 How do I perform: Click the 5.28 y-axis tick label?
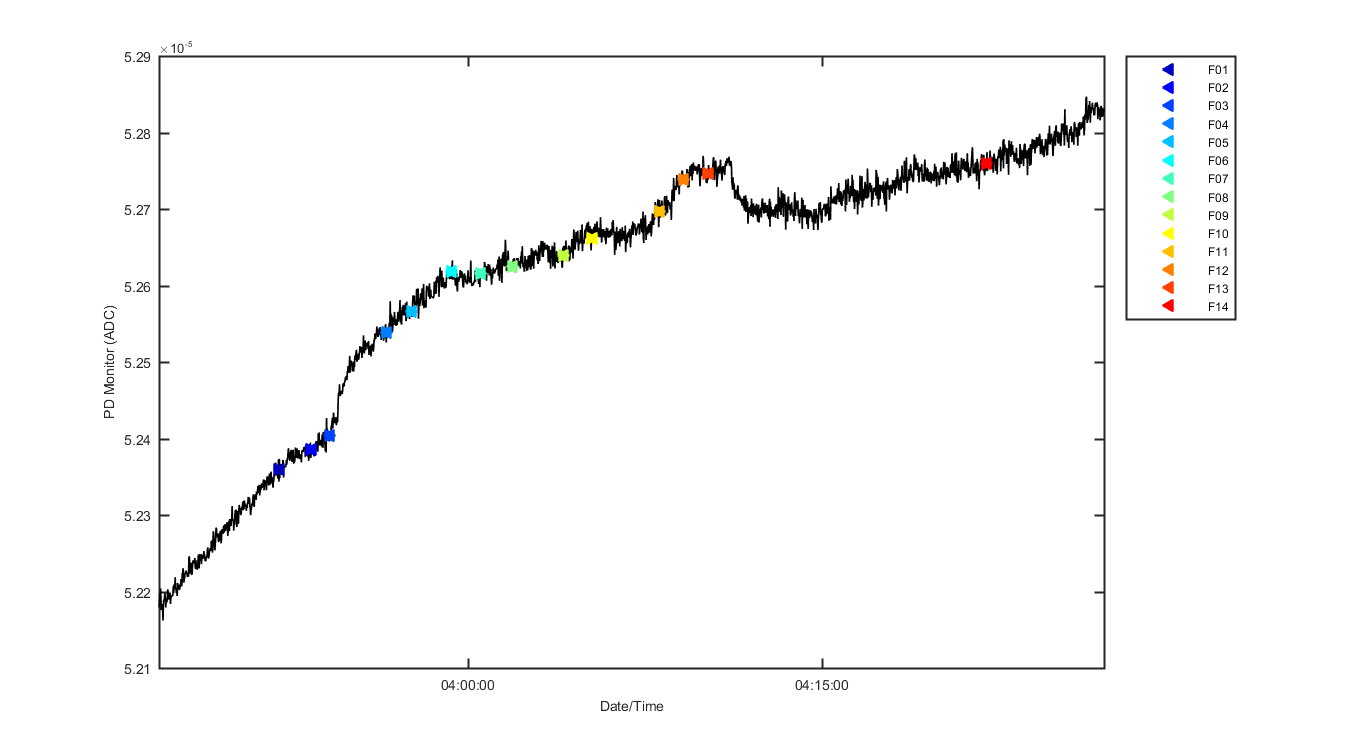[x=137, y=134]
